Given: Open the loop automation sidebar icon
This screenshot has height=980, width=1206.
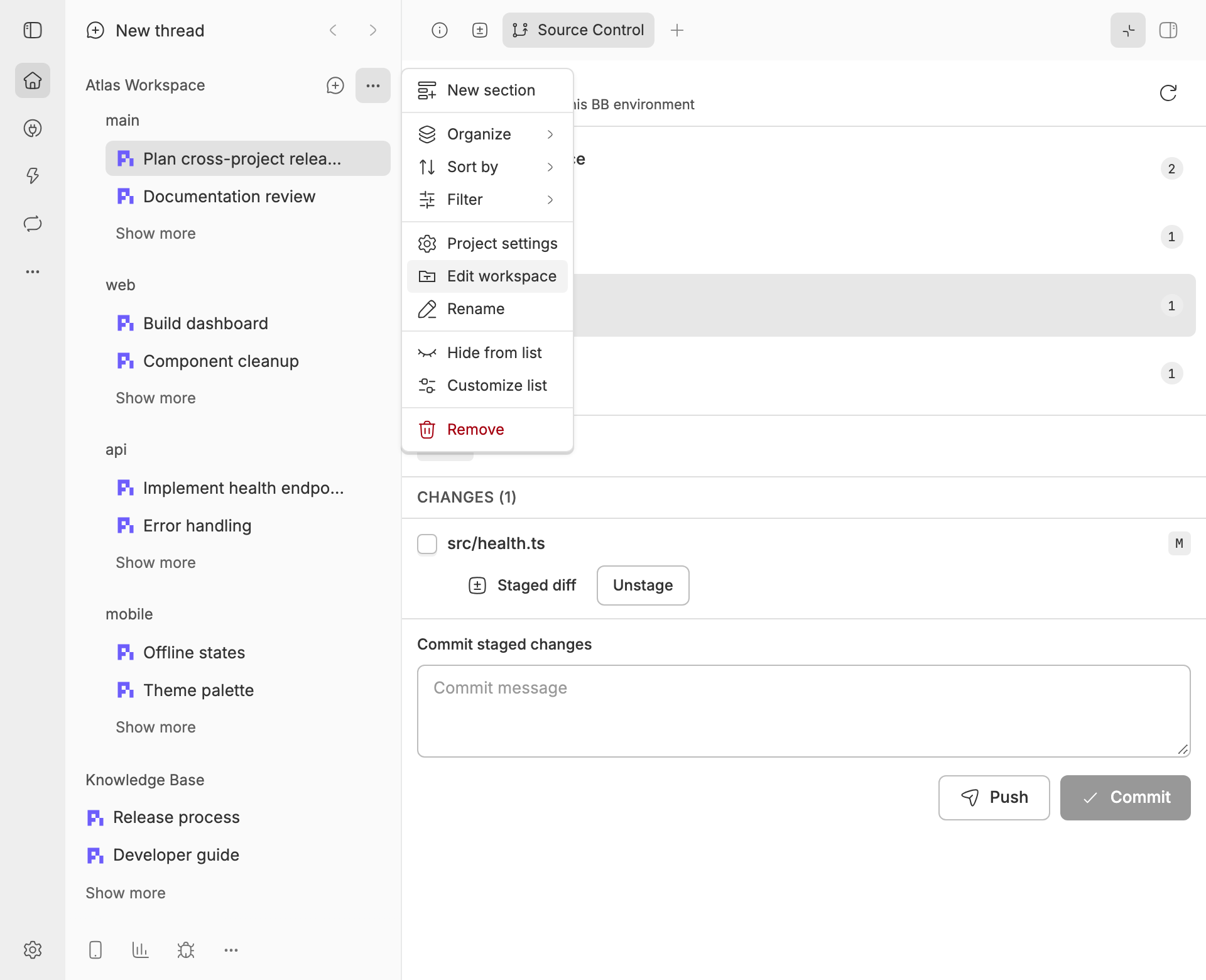Looking at the screenshot, I should (33, 224).
